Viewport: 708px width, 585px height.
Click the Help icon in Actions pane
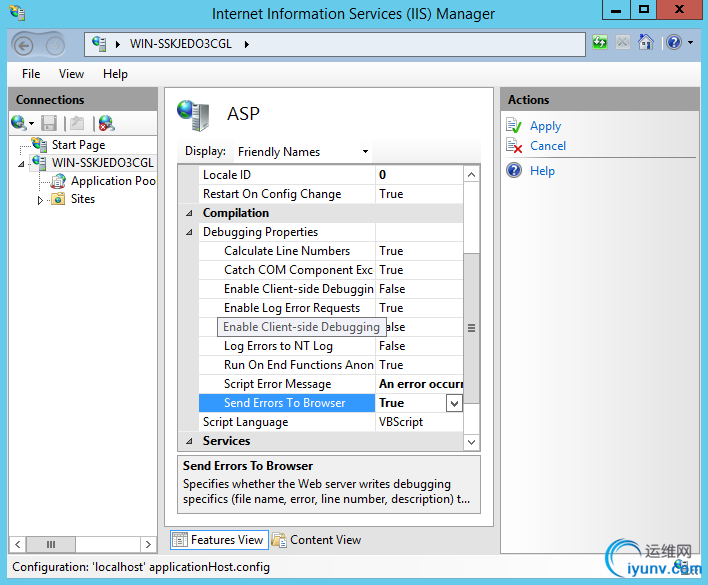514,171
